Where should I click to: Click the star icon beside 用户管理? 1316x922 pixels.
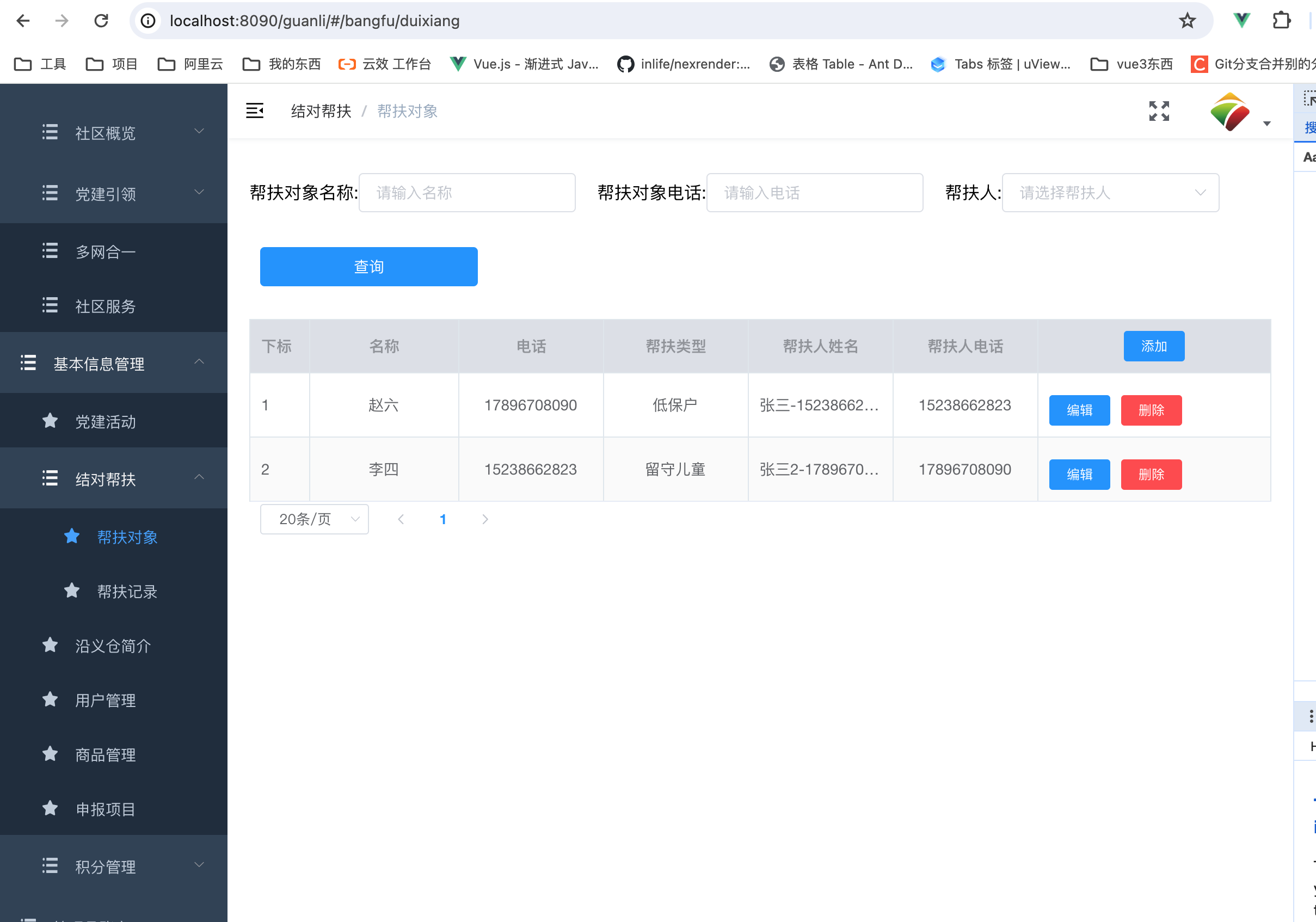50,700
